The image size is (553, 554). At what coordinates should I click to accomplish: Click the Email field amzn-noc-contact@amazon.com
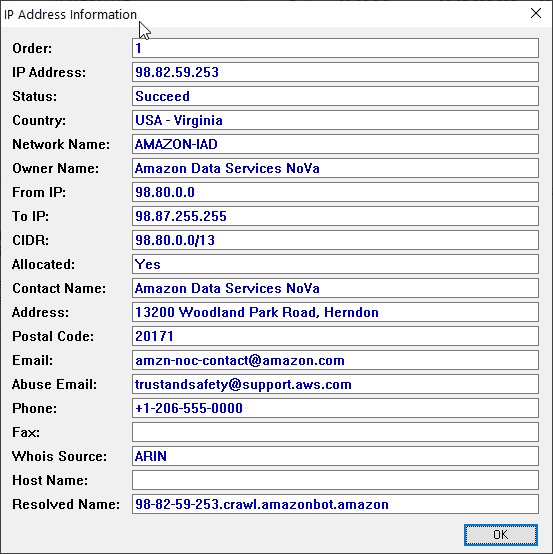pyautogui.click(x=335, y=360)
